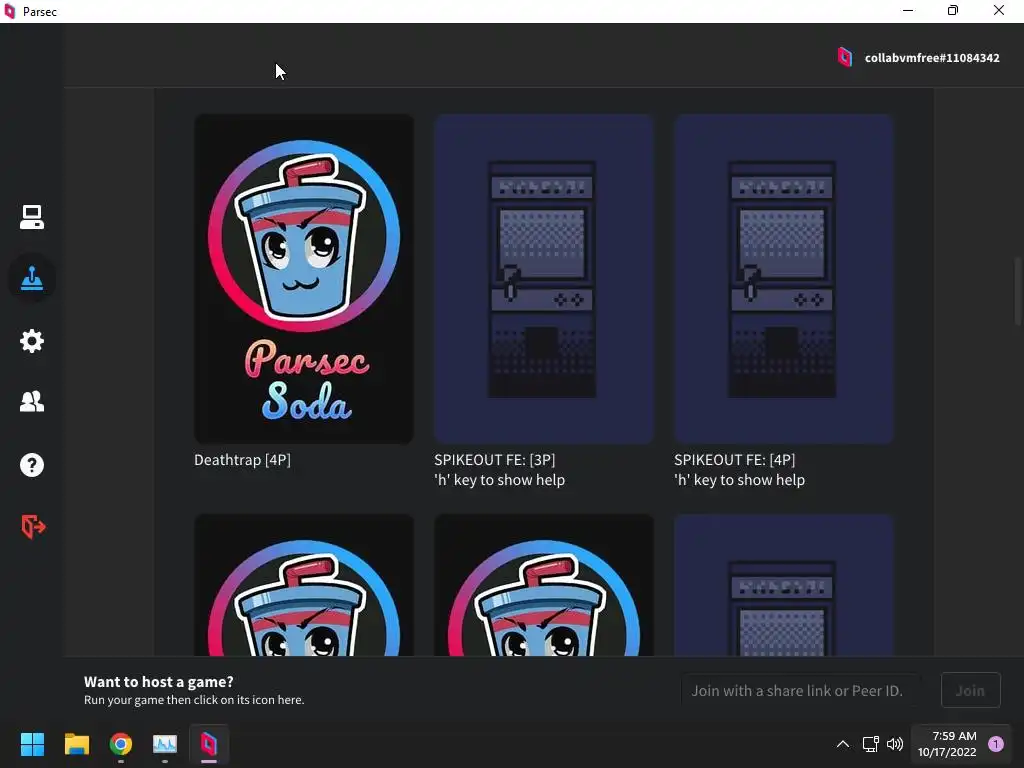The image size is (1024, 768).
Task: Click the arcade list vertical scrollbar
Action: click(x=1017, y=291)
